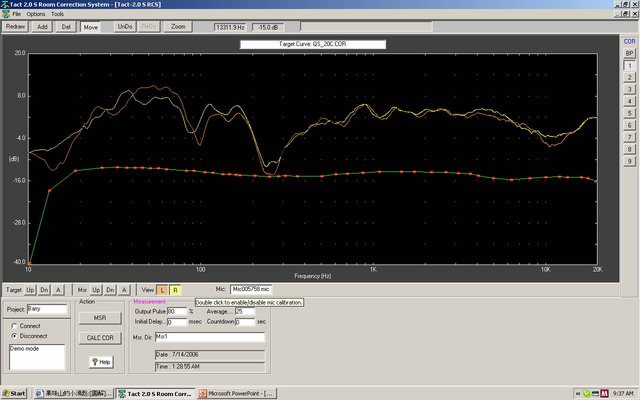Screen dimensions: 640x400
Task: Switch to Tact 2.0 S Room Corr taskbar item
Action: click(155, 393)
